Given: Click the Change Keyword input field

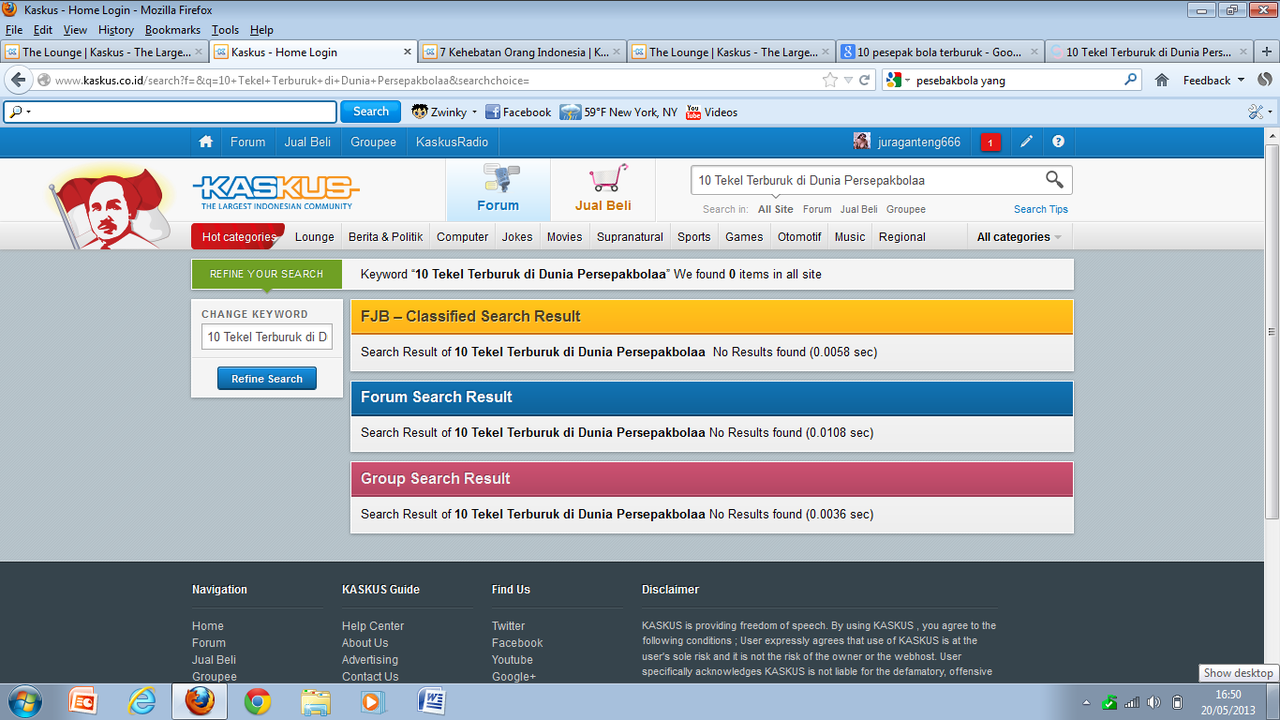Looking at the screenshot, I should (267, 337).
